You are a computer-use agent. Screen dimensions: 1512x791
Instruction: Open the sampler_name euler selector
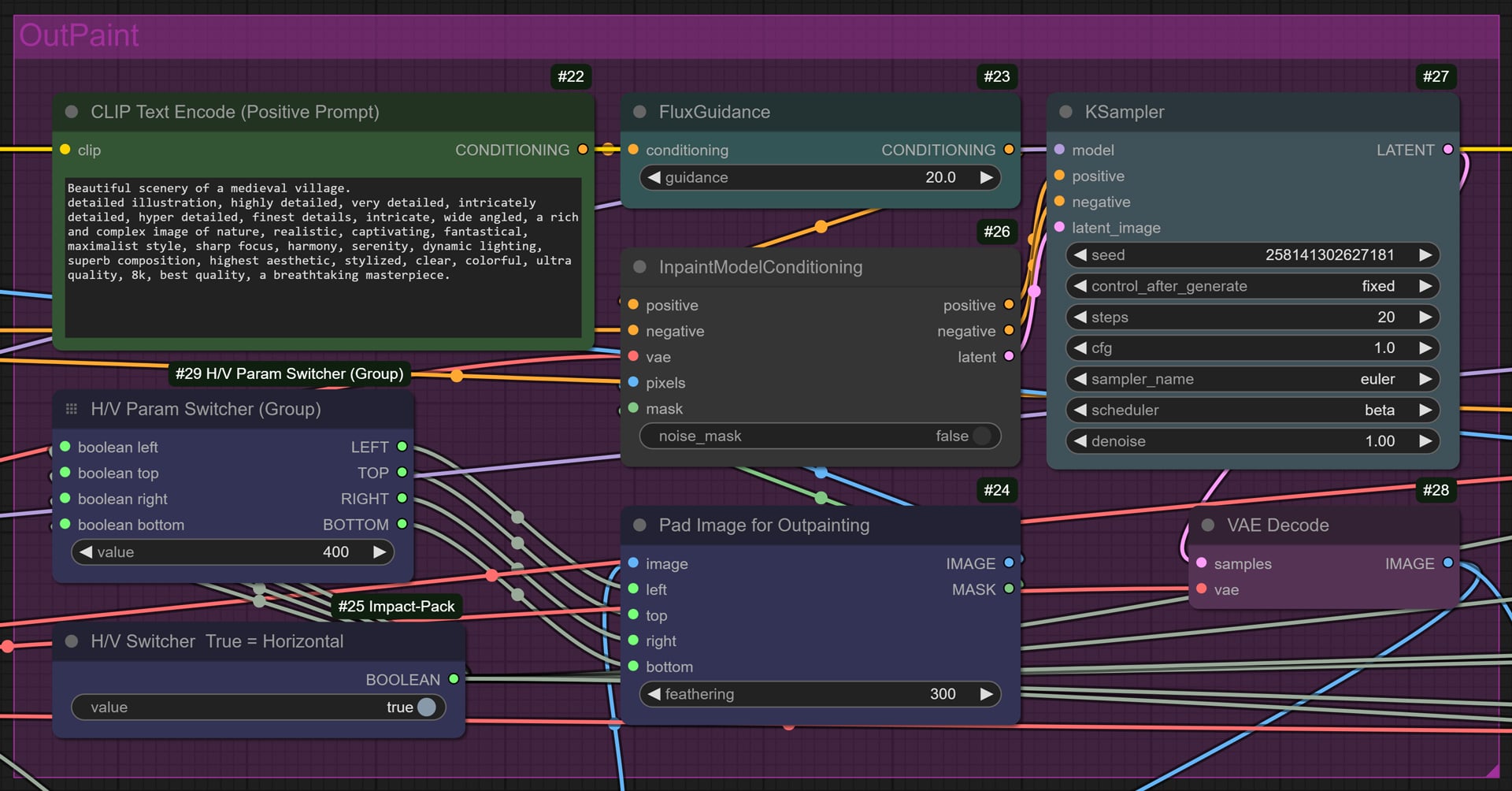click(1252, 379)
